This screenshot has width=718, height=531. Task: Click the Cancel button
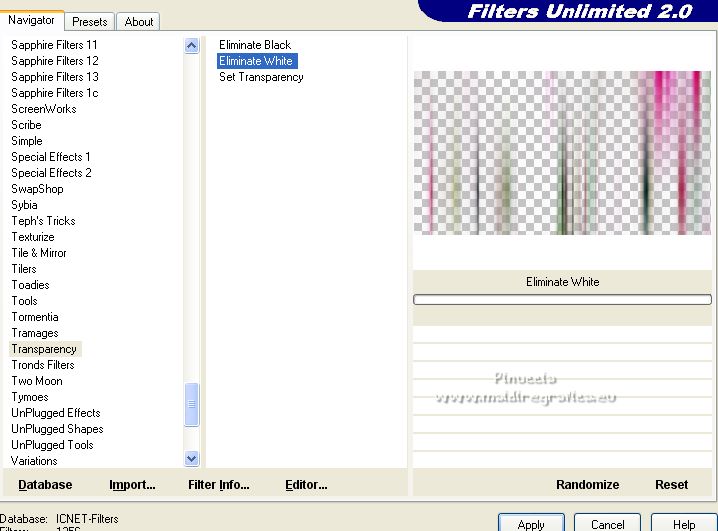click(x=607, y=523)
